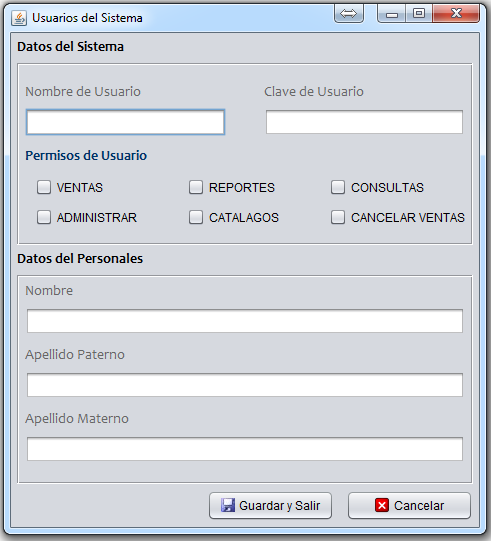Tick the ADMINISTRAR permission checkbox
491x541 pixels.
[44, 217]
